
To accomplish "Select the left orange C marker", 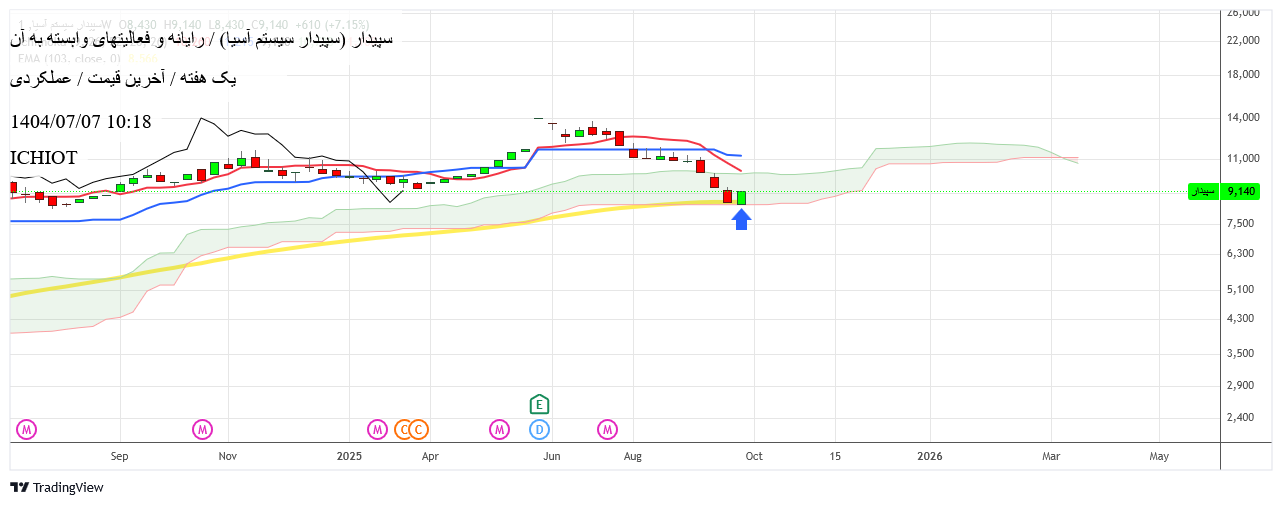I will click(x=404, y=430).
